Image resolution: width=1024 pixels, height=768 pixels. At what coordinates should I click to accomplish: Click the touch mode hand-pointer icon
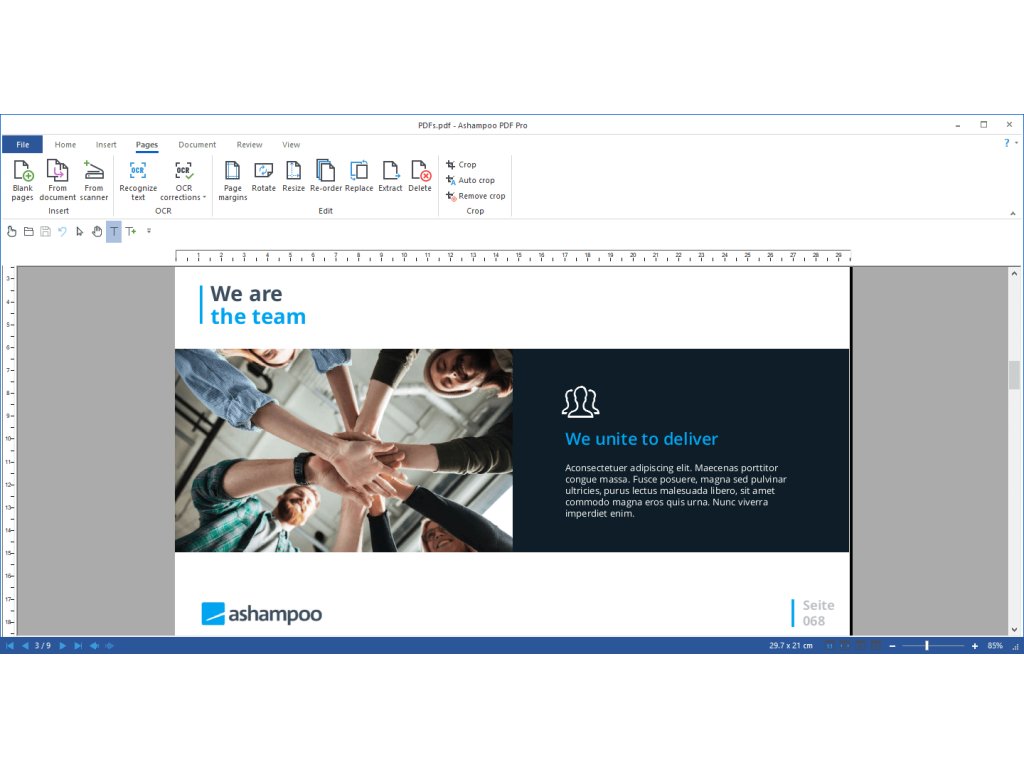click(x=11, y=231)
